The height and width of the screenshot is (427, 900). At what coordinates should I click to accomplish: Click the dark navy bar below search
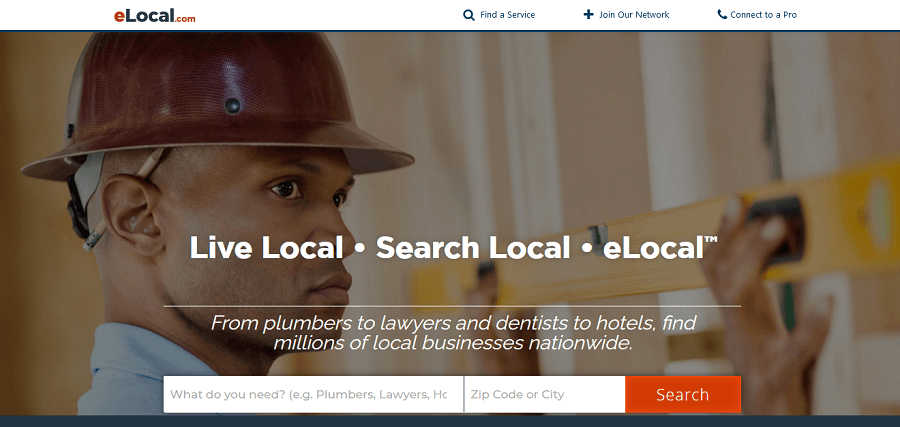450,421
